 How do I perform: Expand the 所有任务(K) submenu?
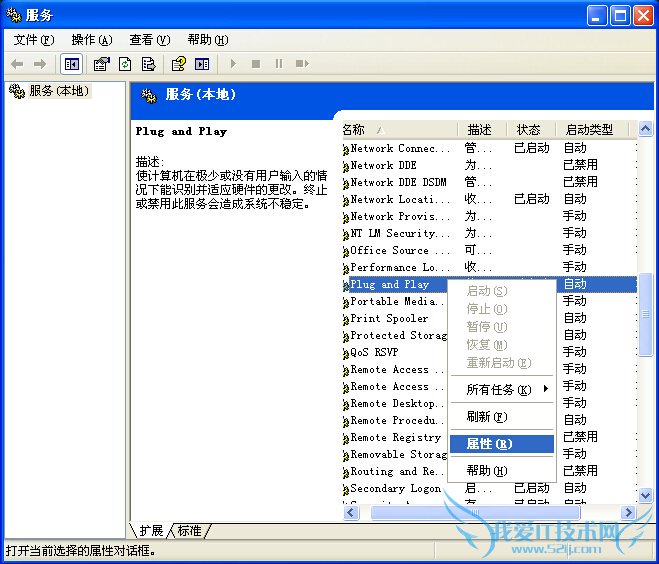click(502, 390)
